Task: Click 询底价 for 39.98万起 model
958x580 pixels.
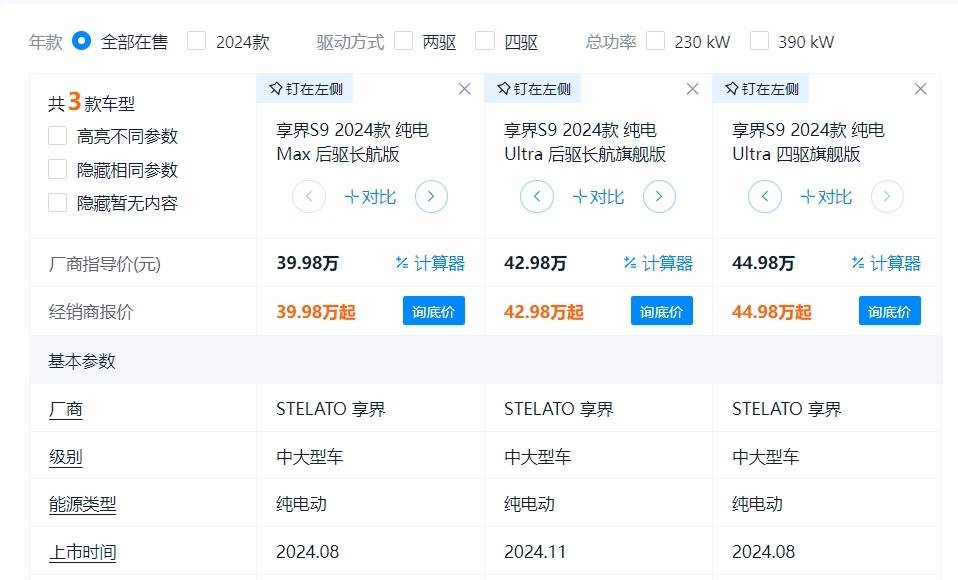Action: click(434, 311)
